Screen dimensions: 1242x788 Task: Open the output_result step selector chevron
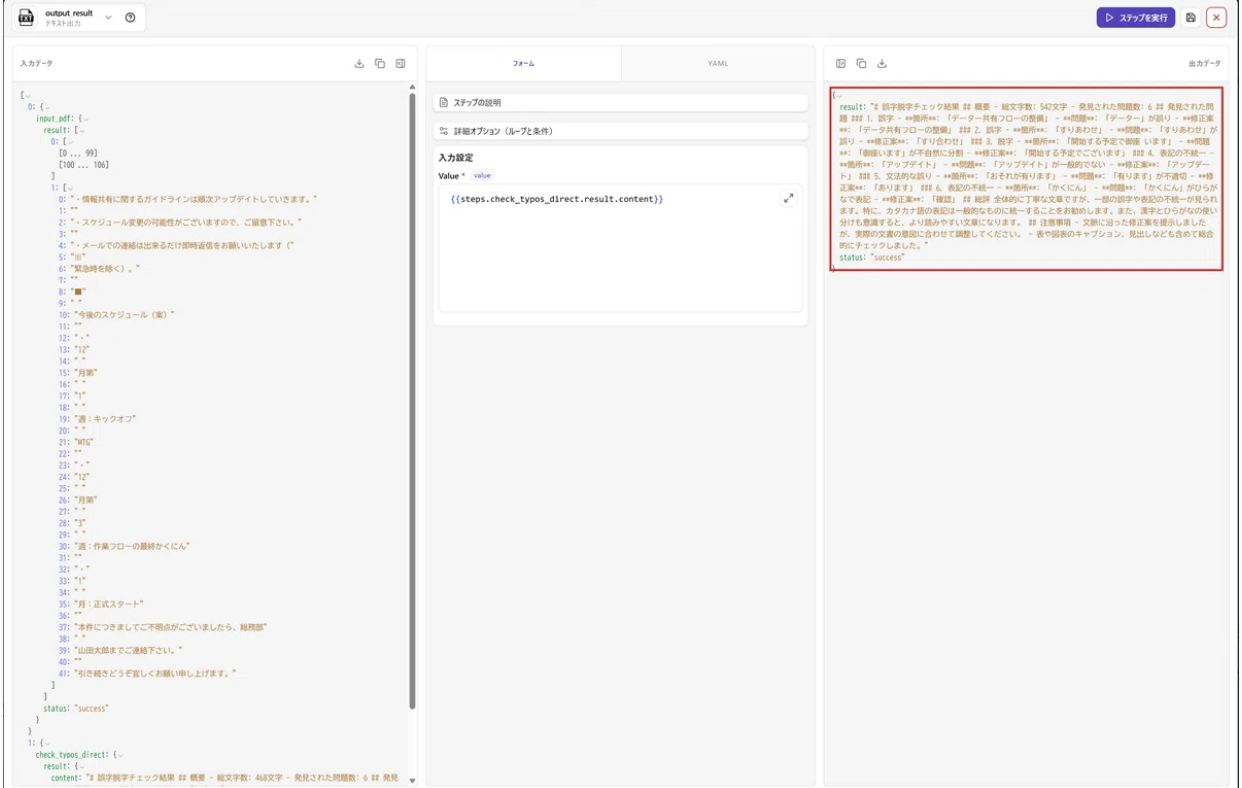[109, 17]
